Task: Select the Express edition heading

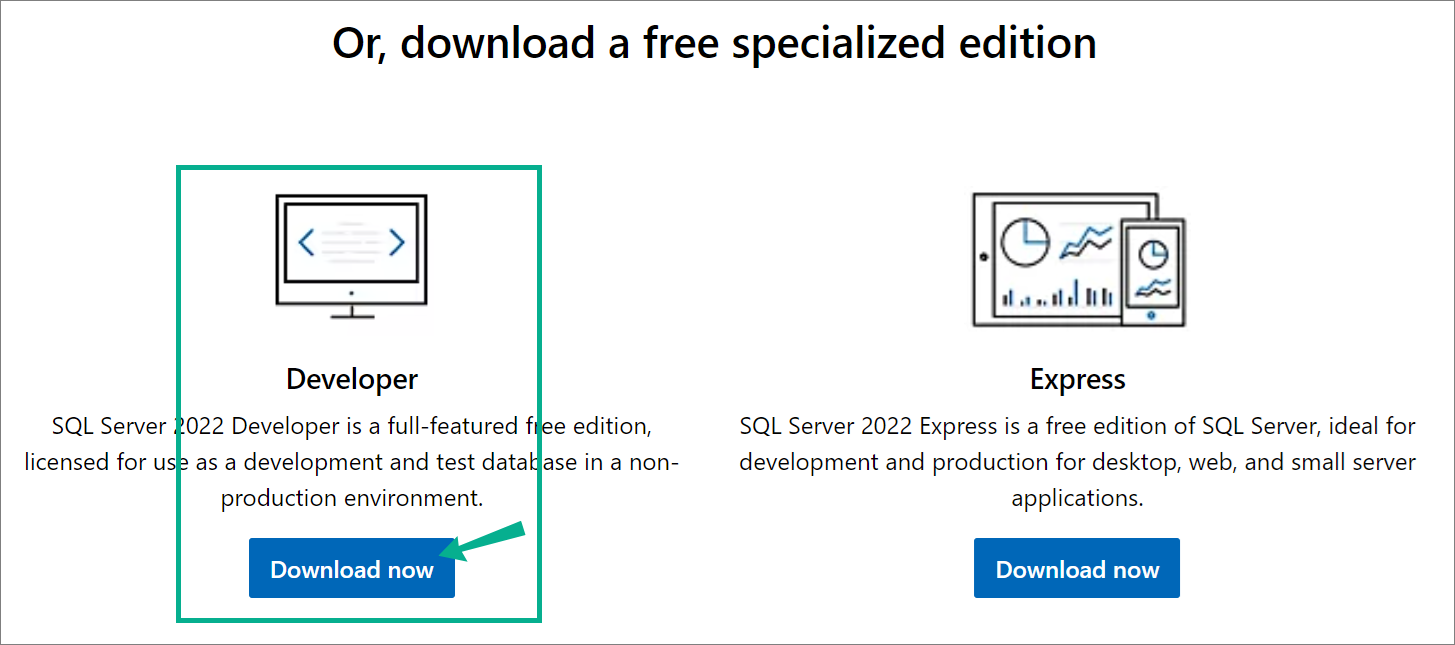Action: [x=1077, y=379]
